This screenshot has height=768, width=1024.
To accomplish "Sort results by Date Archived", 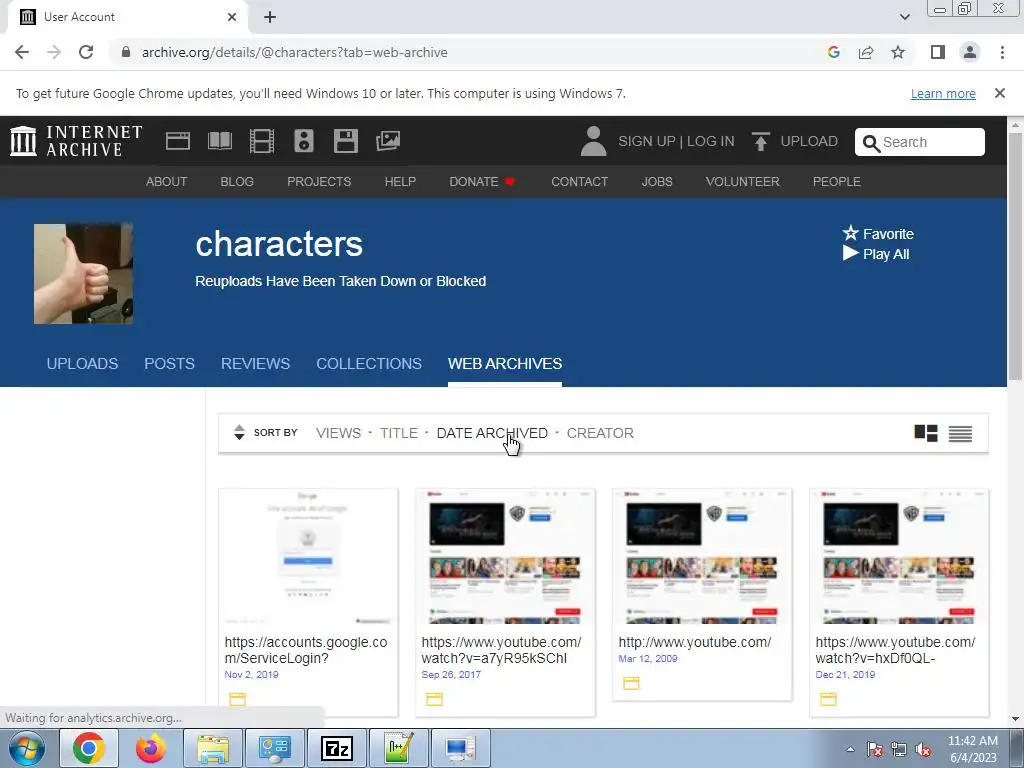I will (x=492, y=433).
